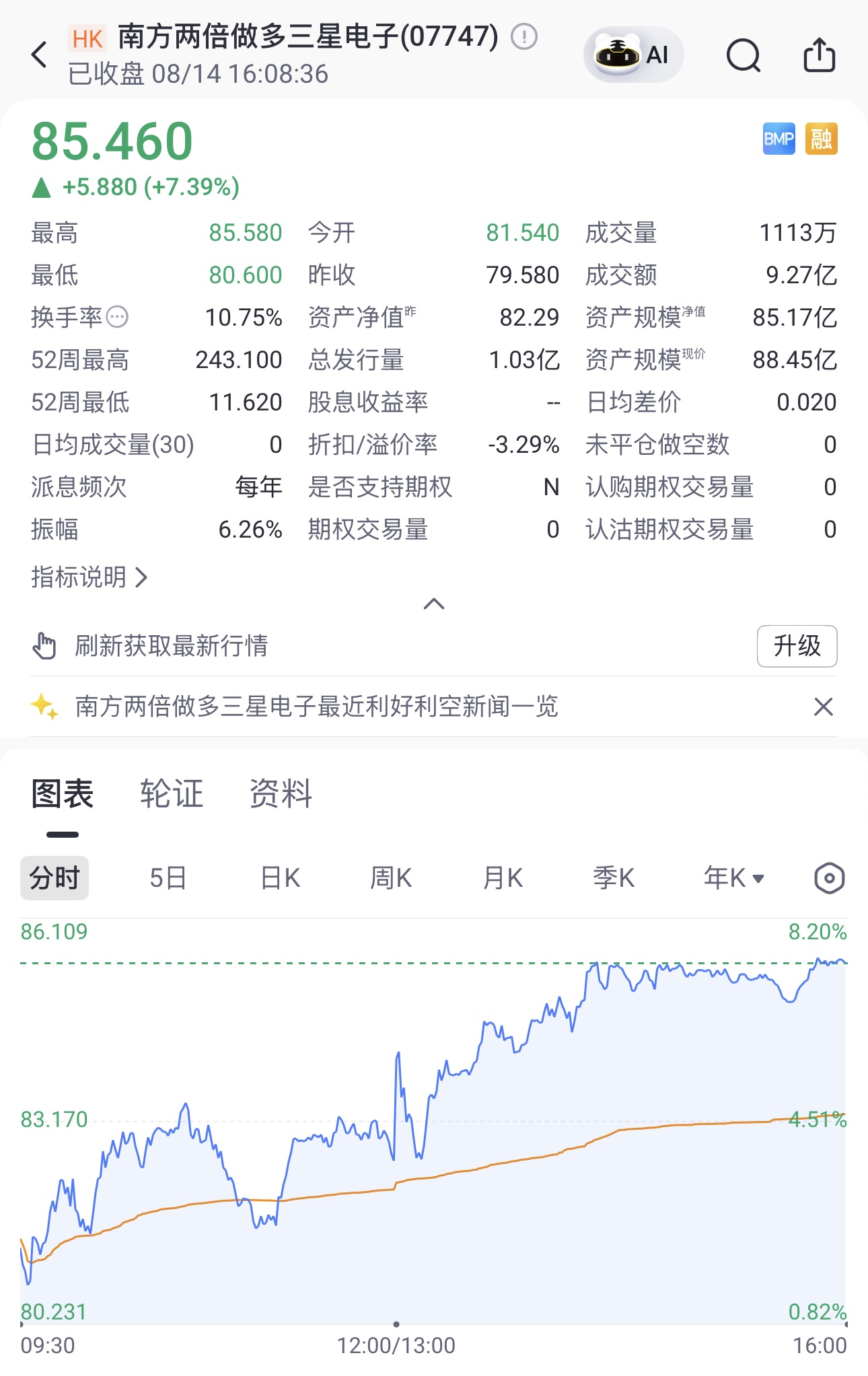Tap the 成交量 value 1113万

(x=798, y=233)
